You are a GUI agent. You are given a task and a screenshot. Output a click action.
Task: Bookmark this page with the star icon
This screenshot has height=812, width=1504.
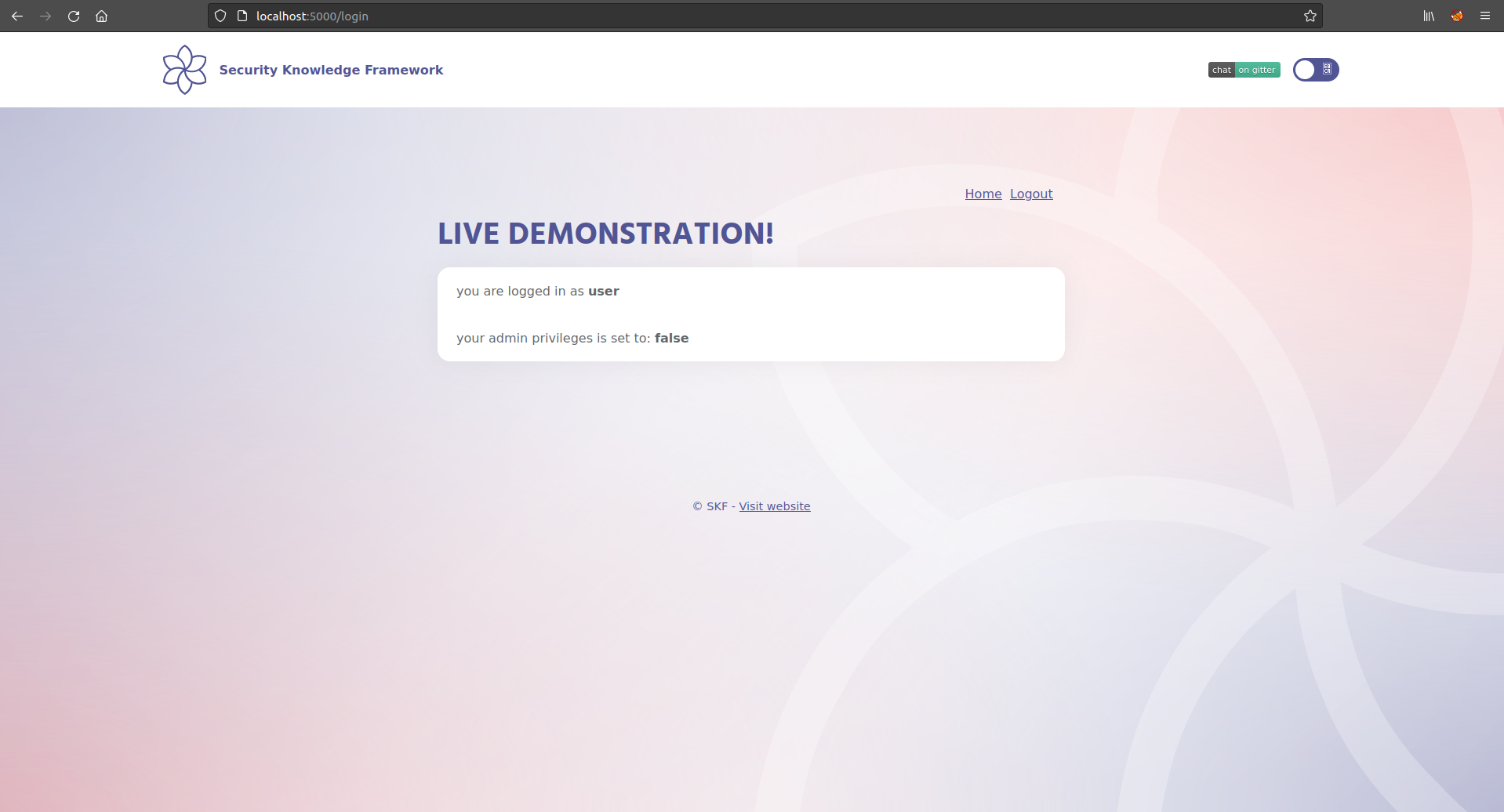(1310, 16)
